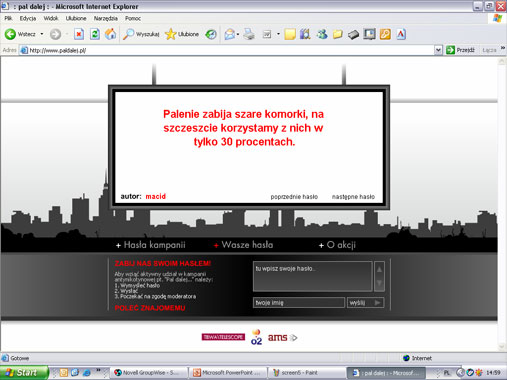Show the następne hasło slogan

pos(353,197)
